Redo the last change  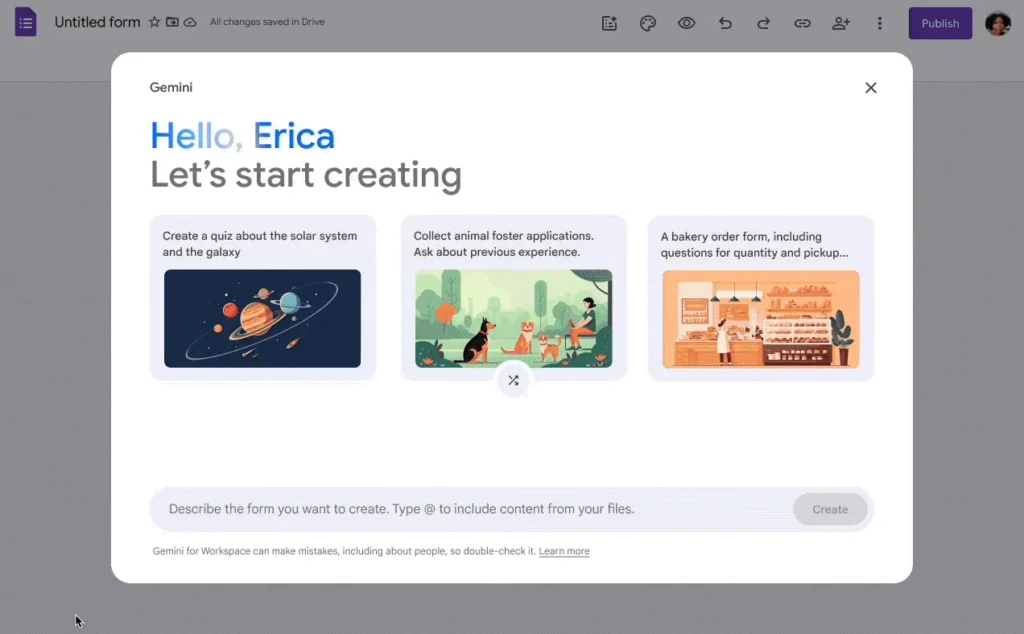[x=763, y=22]
